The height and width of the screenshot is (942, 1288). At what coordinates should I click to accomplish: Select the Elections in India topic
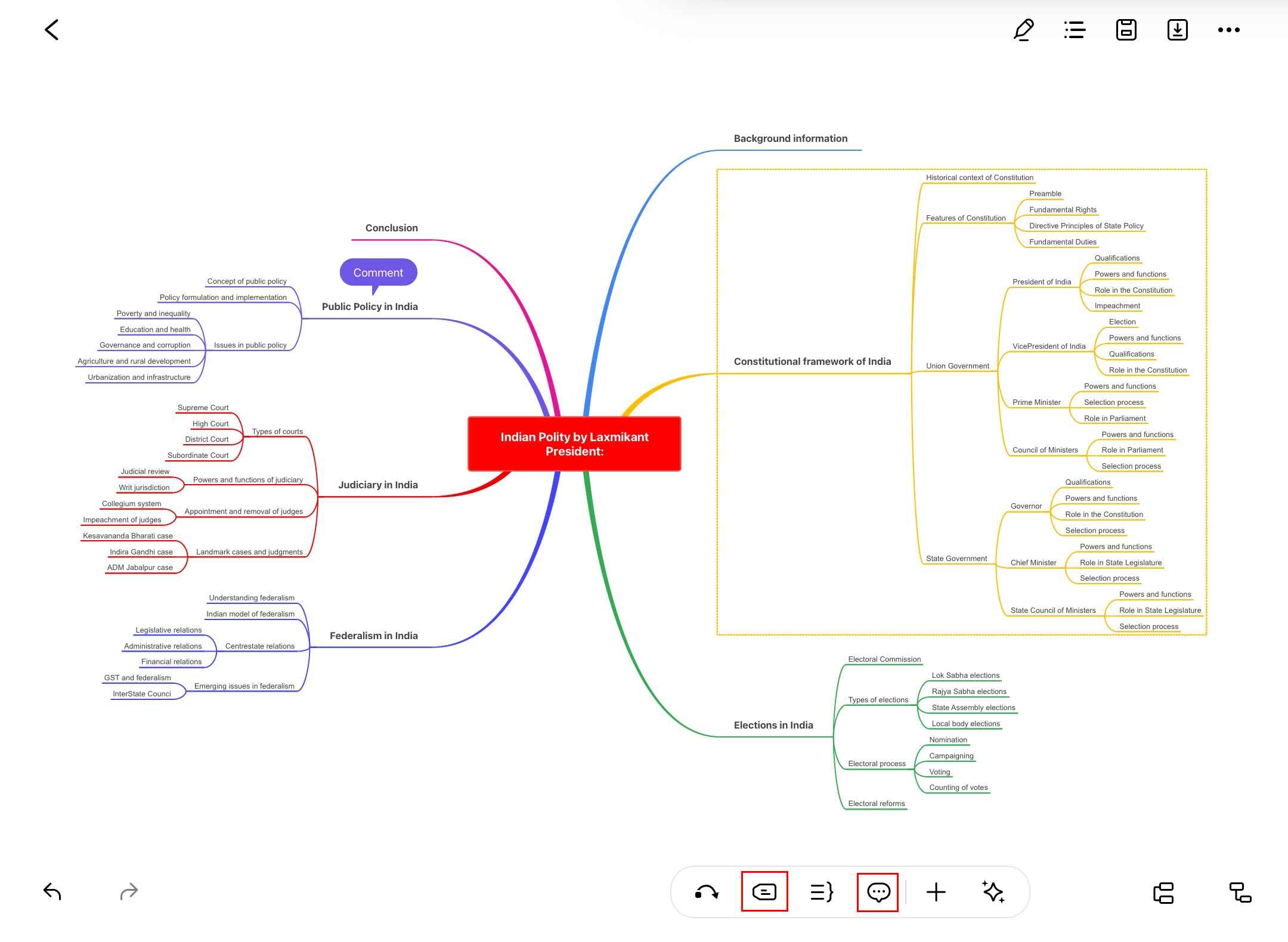(773, 725)
